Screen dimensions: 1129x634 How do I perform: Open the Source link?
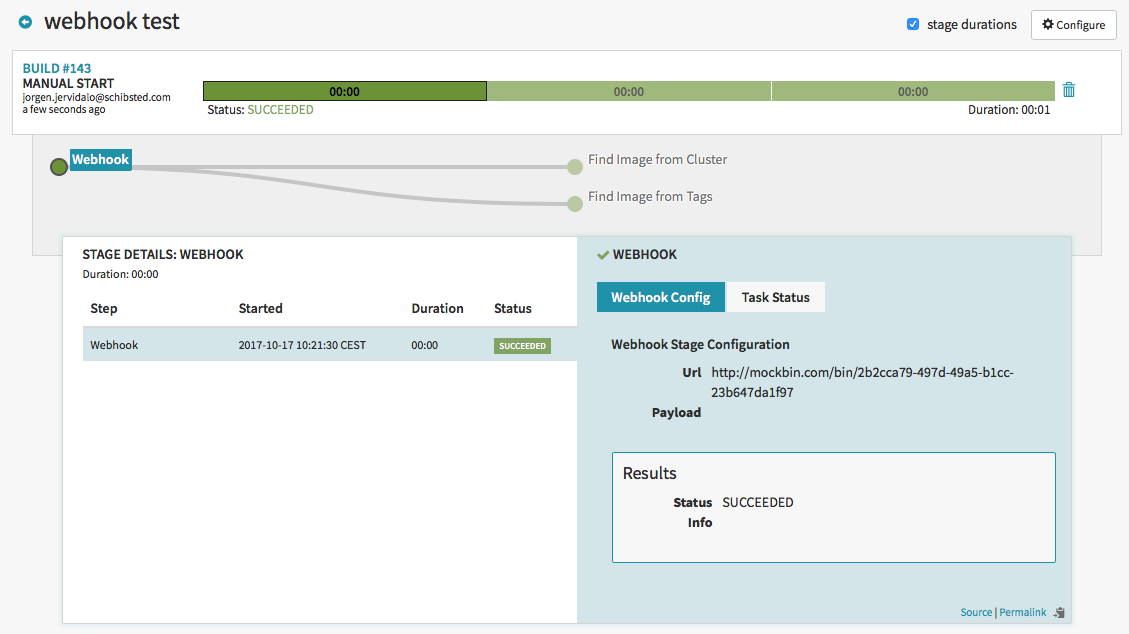pyautogui.click(x=975, y=612)
